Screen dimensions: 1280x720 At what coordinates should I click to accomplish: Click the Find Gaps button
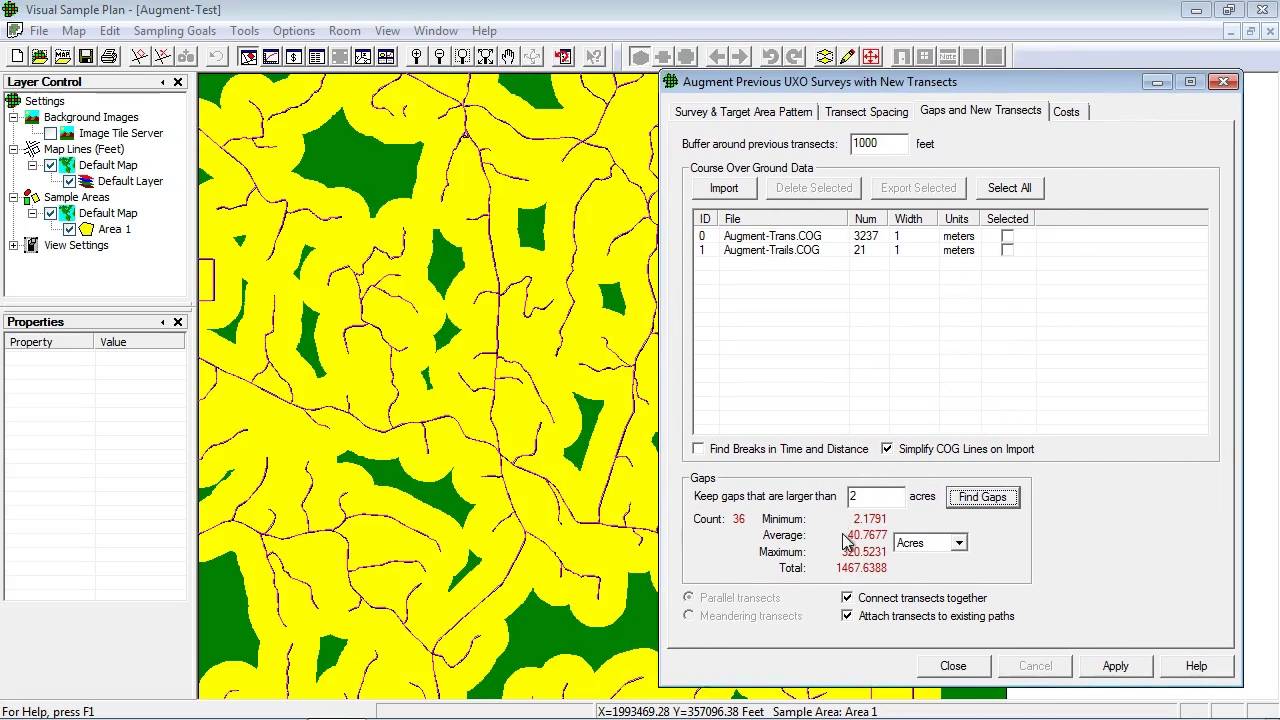(x=983, y=497)
